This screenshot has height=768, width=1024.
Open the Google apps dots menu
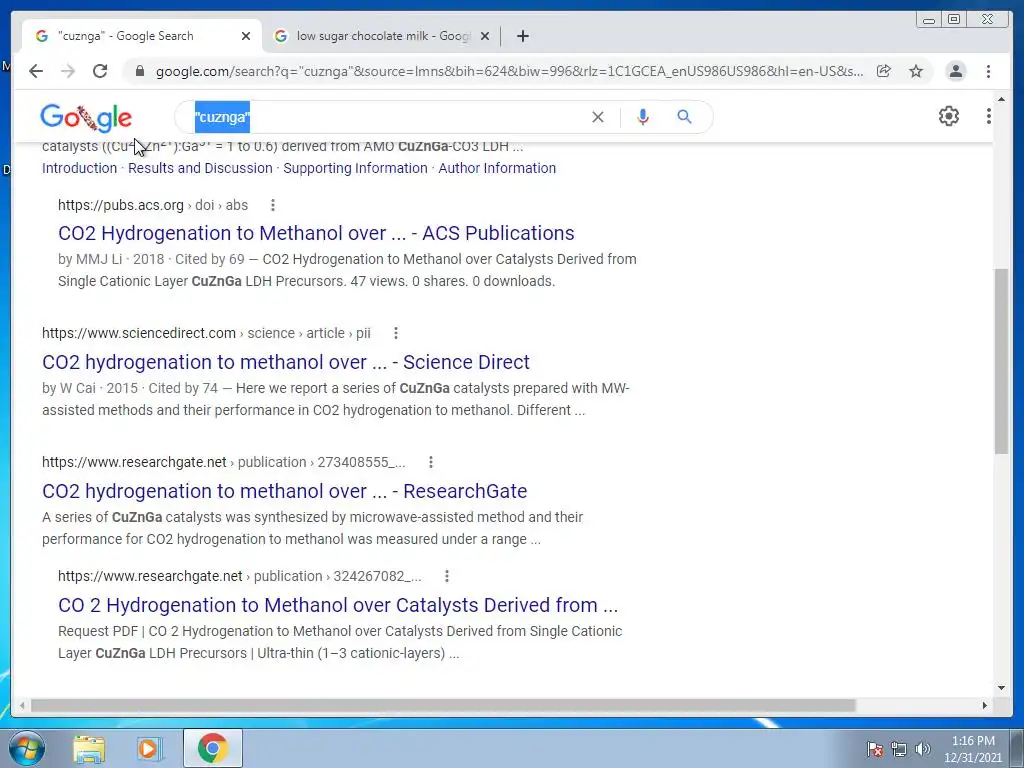tap(989, 116)
